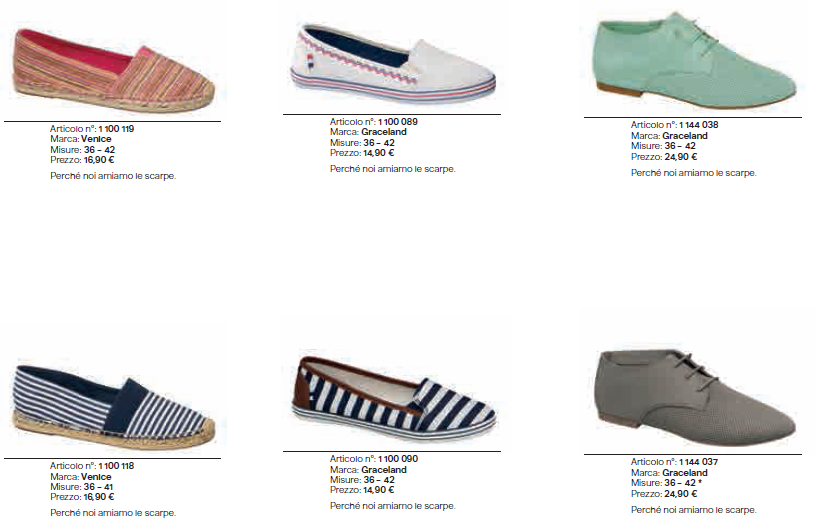Image resolution: width=836 pixels, height=530 pixels.
Task: Open the mint green lace-up shoe image
Action: (x=697, y=60)
